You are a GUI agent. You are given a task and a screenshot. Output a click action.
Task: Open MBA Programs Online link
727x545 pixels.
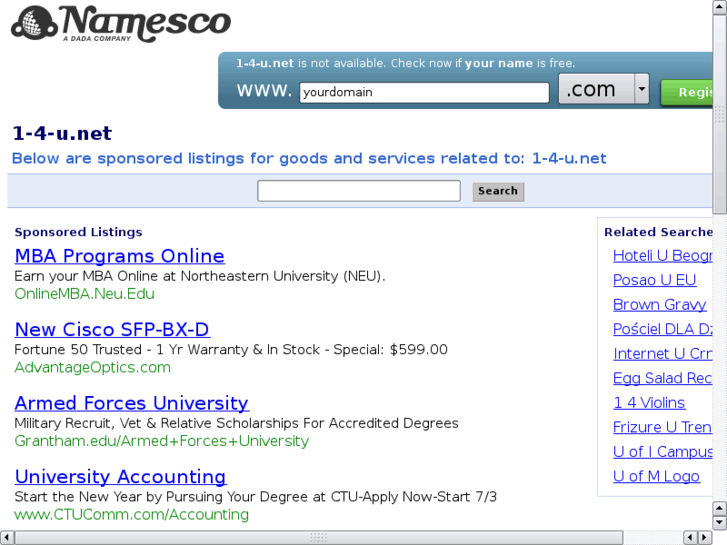[120, 256]
